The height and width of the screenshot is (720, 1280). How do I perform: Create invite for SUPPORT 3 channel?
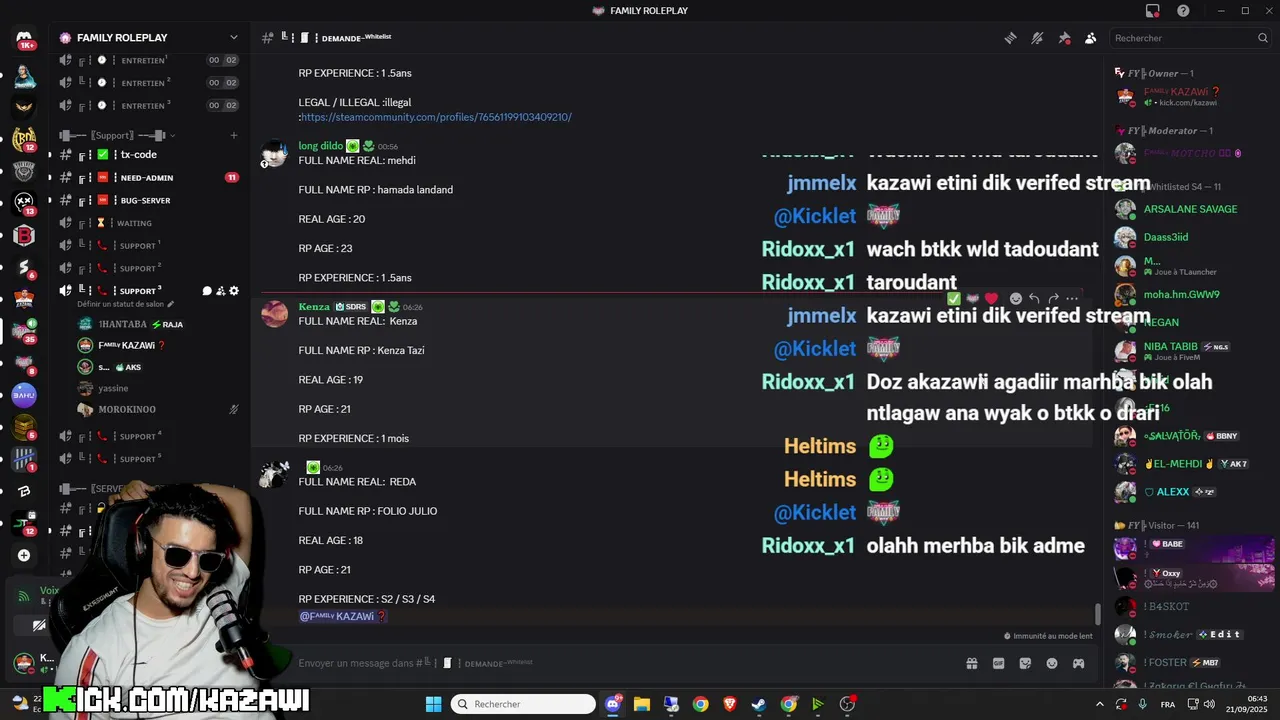(220, 291)
